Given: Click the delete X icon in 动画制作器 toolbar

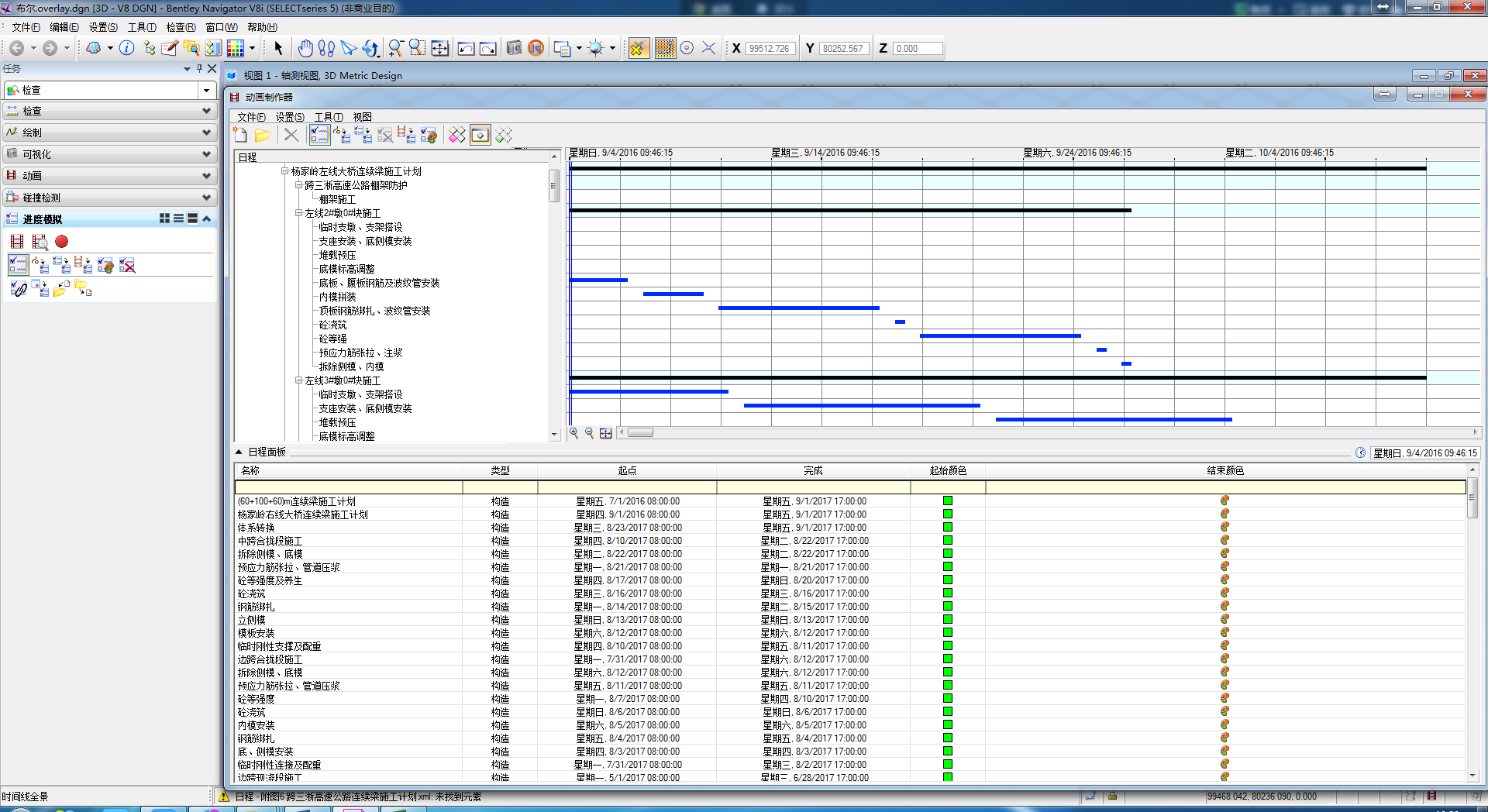Looking at the screenshot, I should click(291, 136).
